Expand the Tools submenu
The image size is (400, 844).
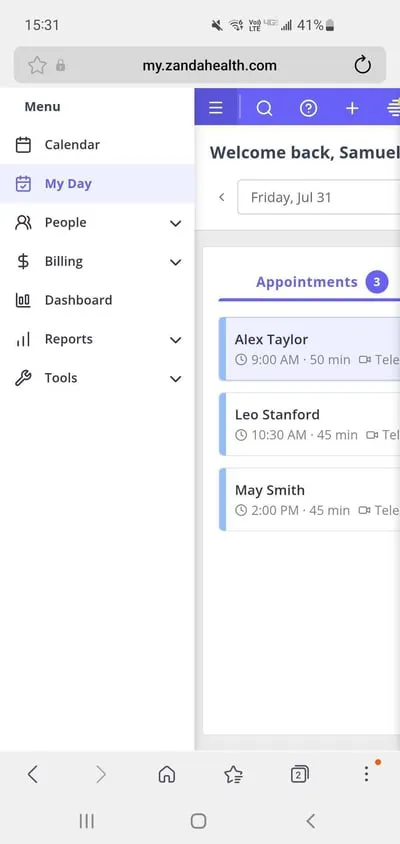[176, 378]
